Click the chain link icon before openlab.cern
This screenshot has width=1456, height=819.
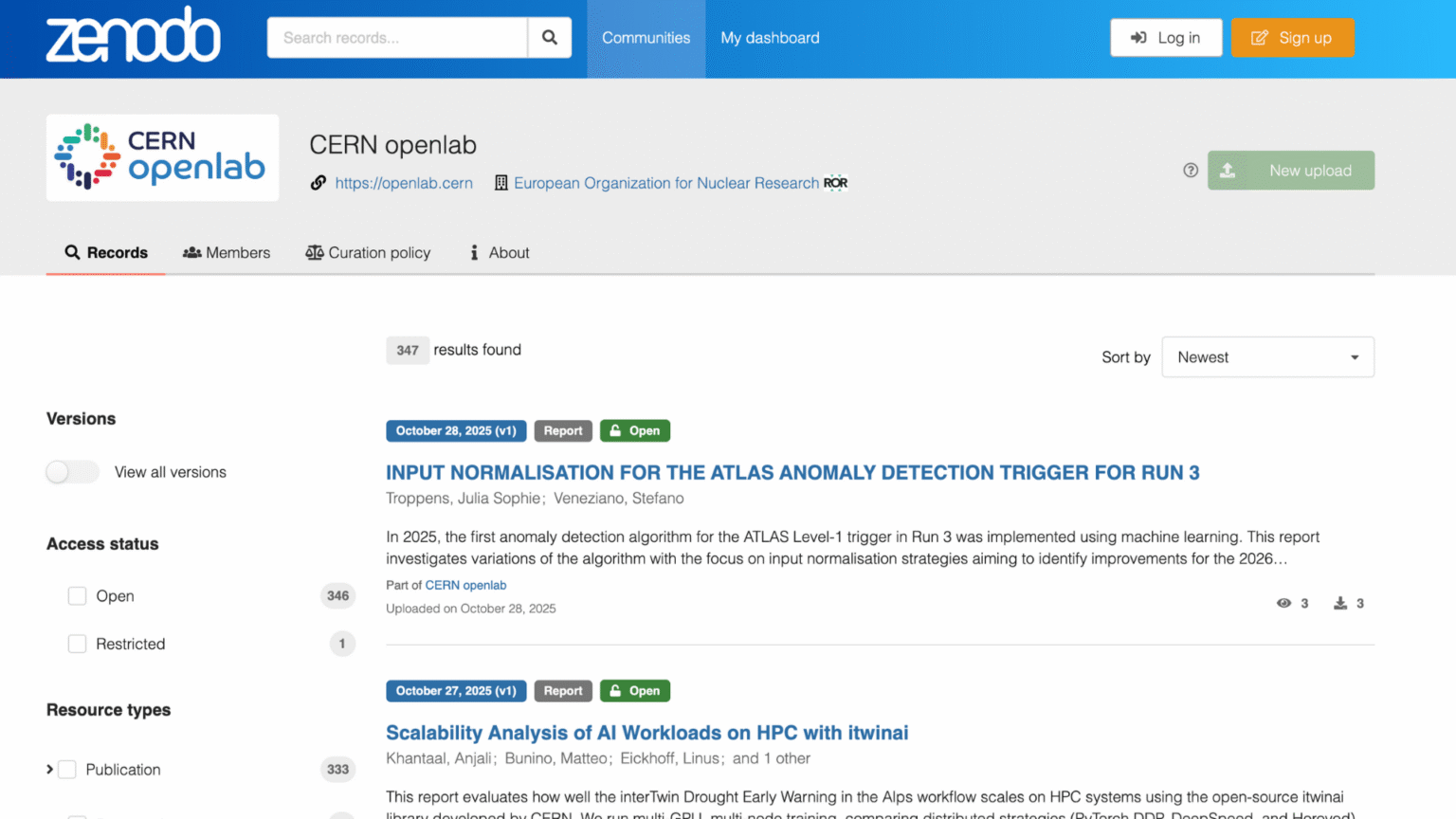[318, 183]
